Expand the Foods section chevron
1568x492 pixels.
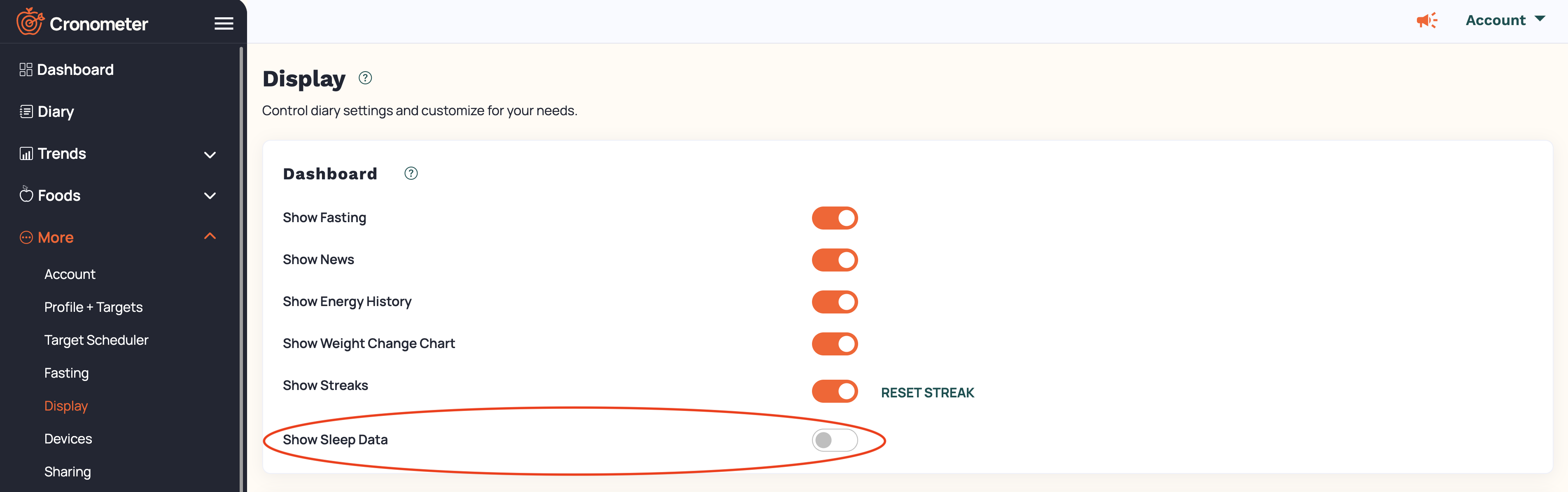210,196
